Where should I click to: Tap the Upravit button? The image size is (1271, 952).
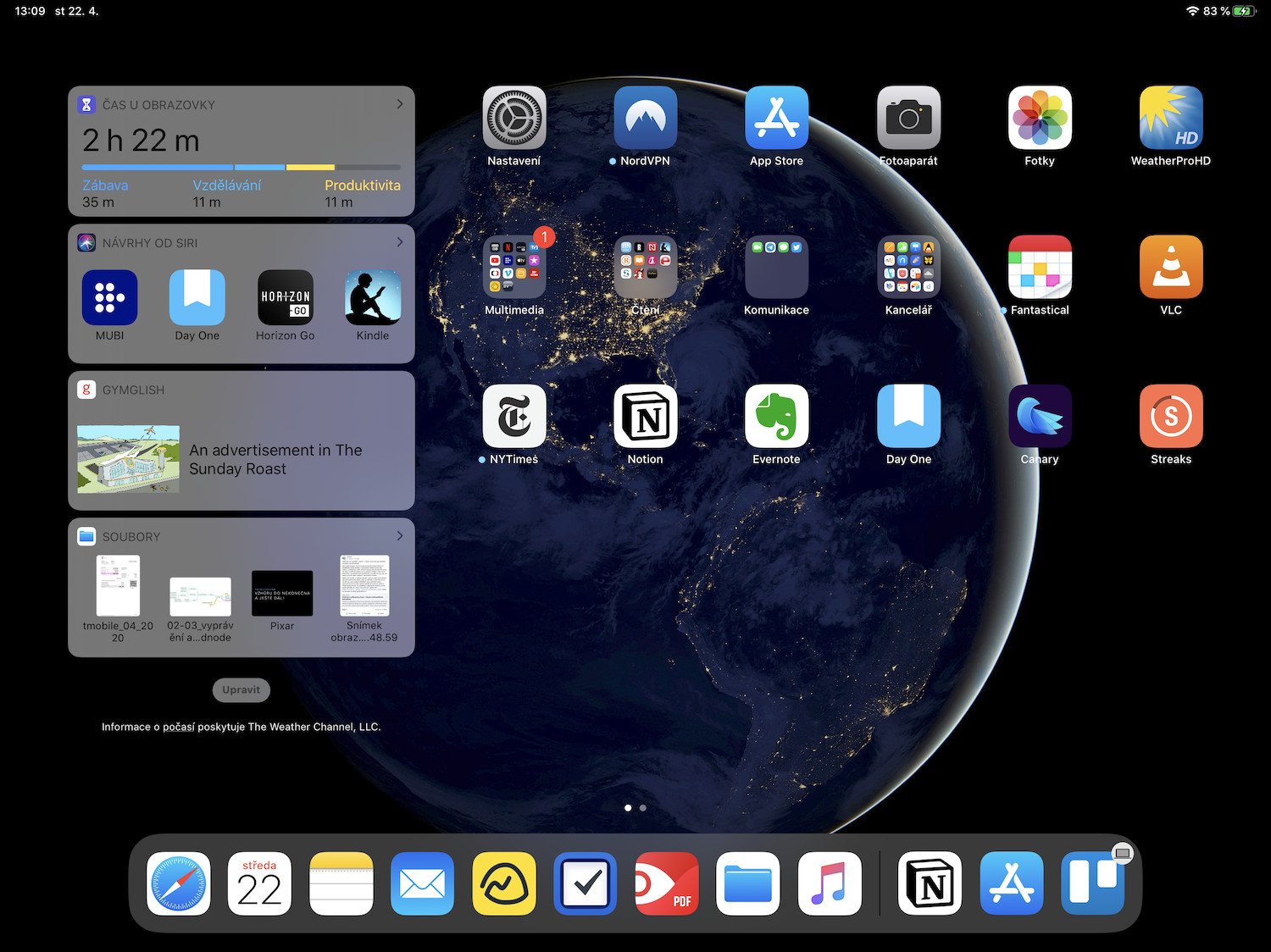click(241, 690)
